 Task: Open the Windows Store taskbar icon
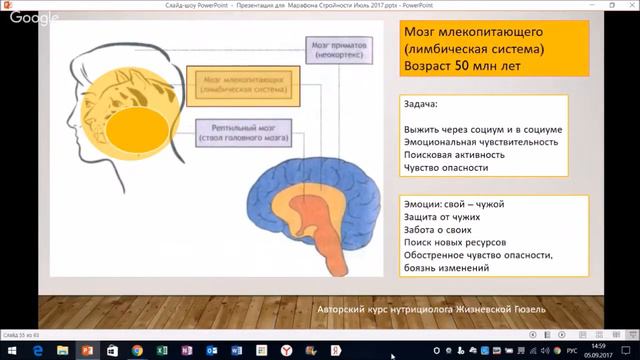pyautogui.click(x=112, y=351)
